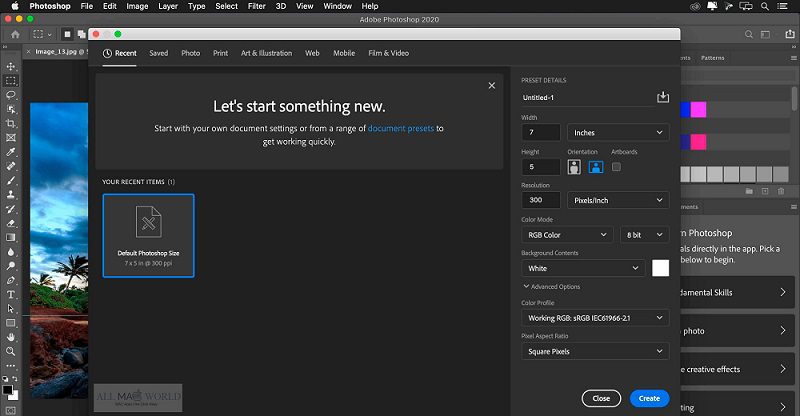
Task: Select the Eyedropper tool
Action: pos(11,152)
